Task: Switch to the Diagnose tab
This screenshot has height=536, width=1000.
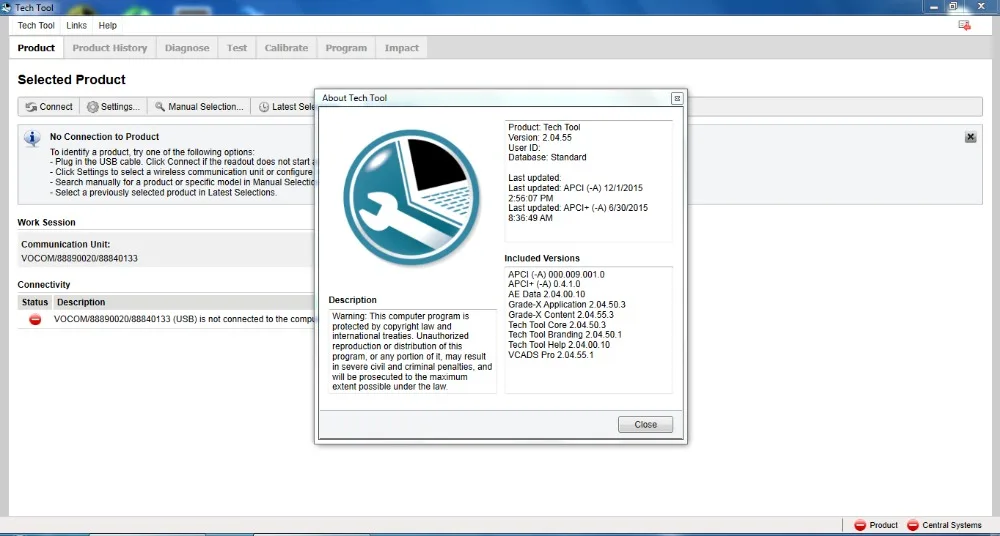Action: click(187, 48)
